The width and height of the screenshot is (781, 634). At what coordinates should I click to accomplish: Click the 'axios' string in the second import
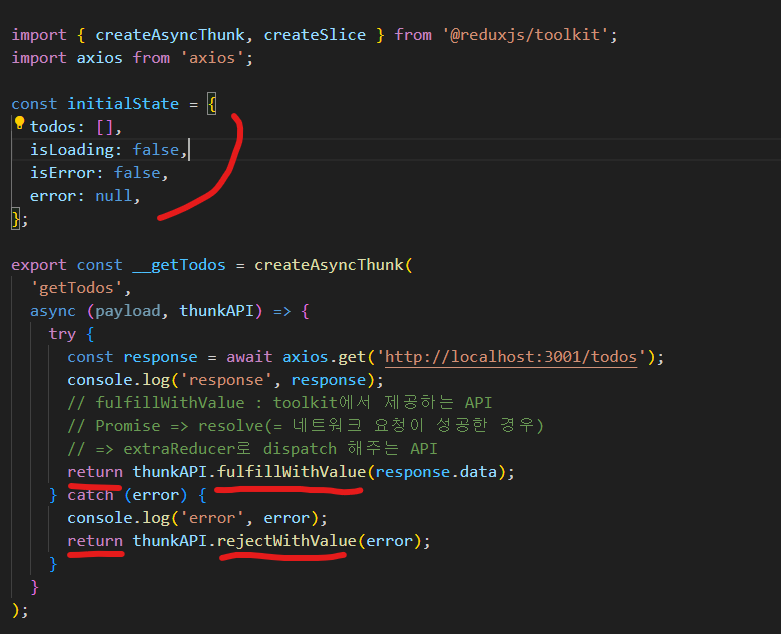point(212,58)
